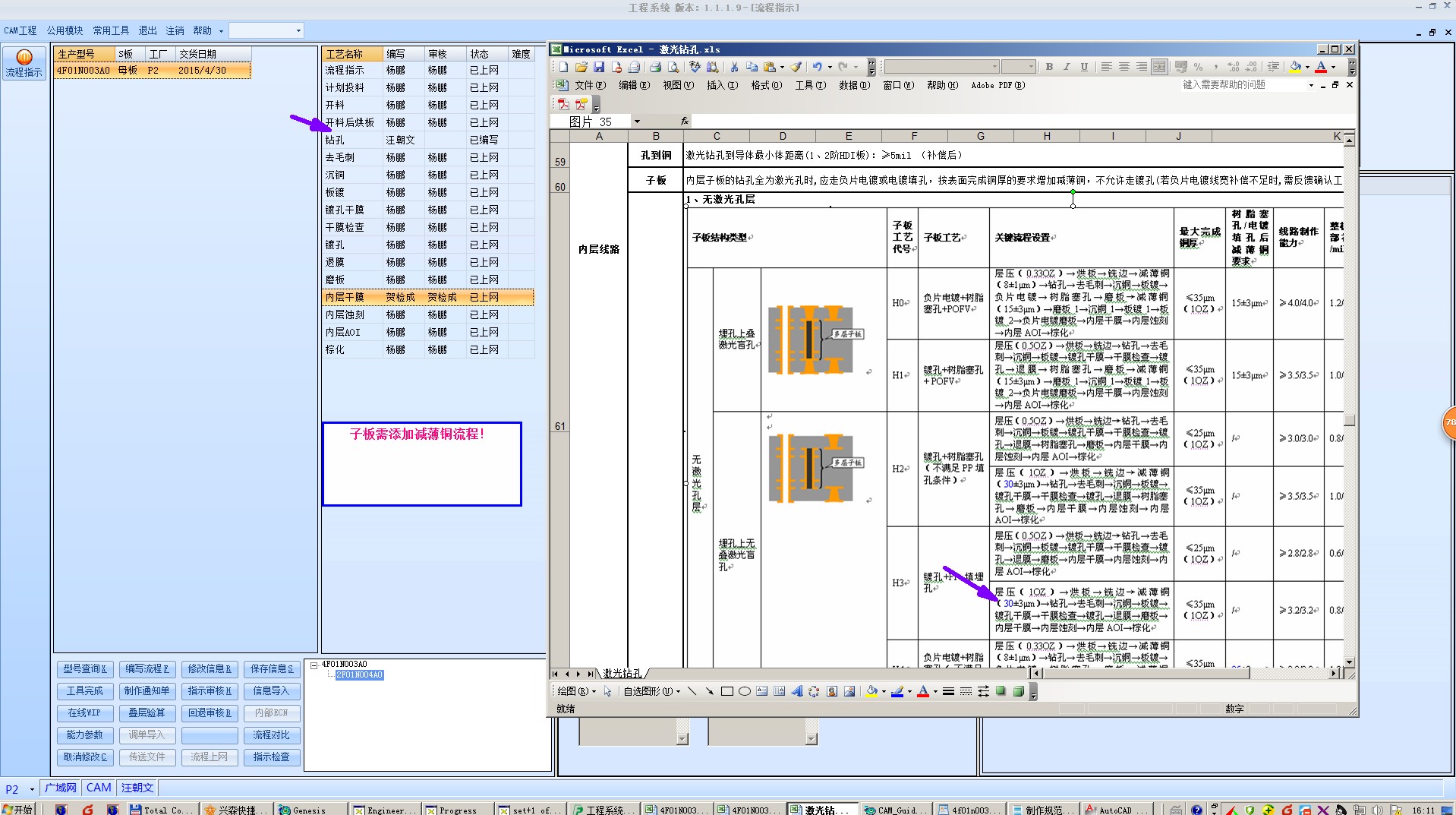This screenshot has height=815, width=1456.
Task: Click the Windows 开始 Start button
Action: (x=18, y=810)
